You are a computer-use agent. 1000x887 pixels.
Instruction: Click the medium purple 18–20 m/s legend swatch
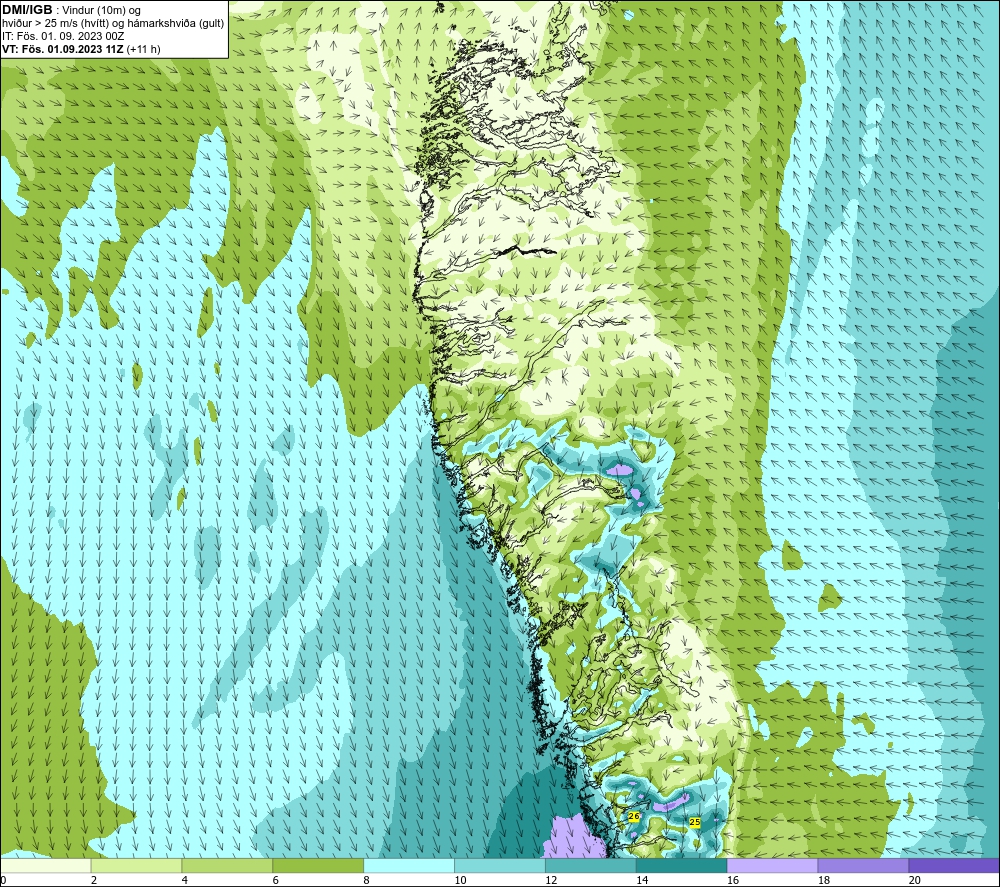tap(864, 865)
